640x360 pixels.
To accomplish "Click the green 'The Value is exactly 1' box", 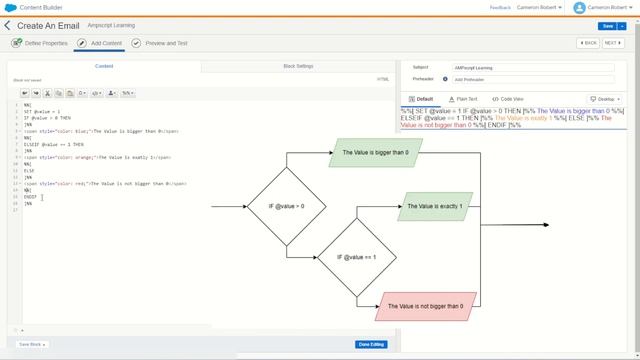I will pos(435,207).
